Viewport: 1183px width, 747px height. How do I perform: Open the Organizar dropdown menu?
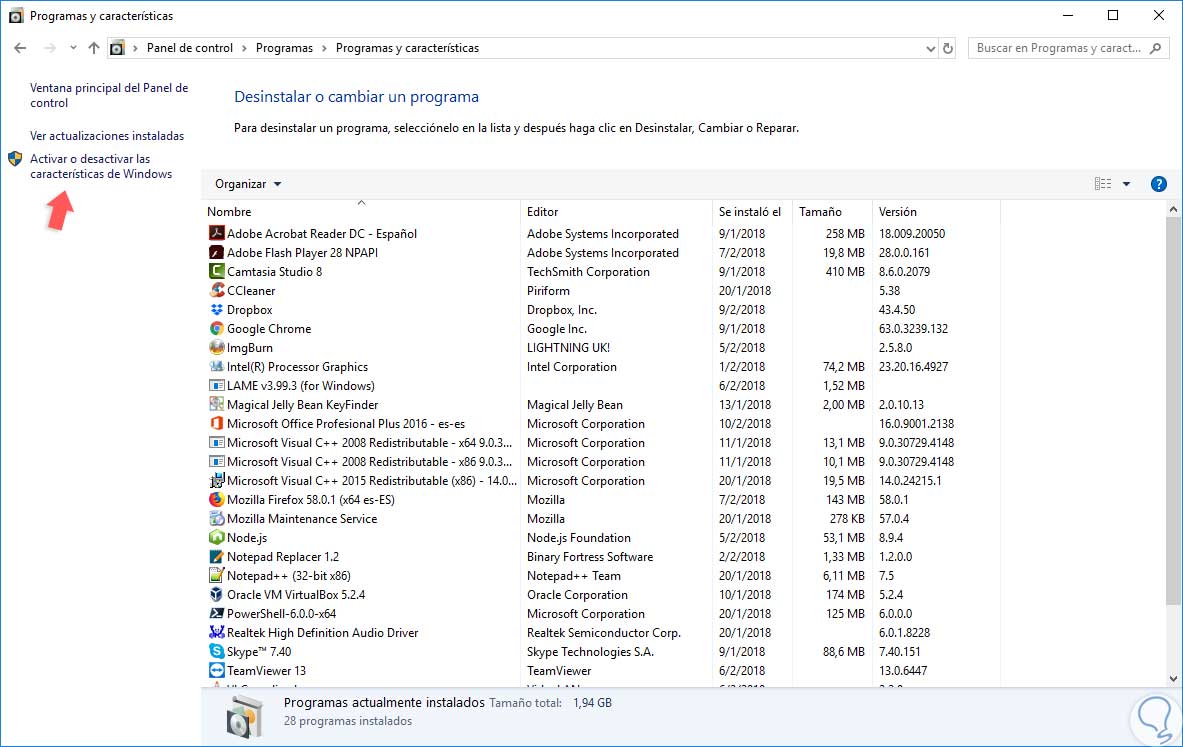[247, 184]
